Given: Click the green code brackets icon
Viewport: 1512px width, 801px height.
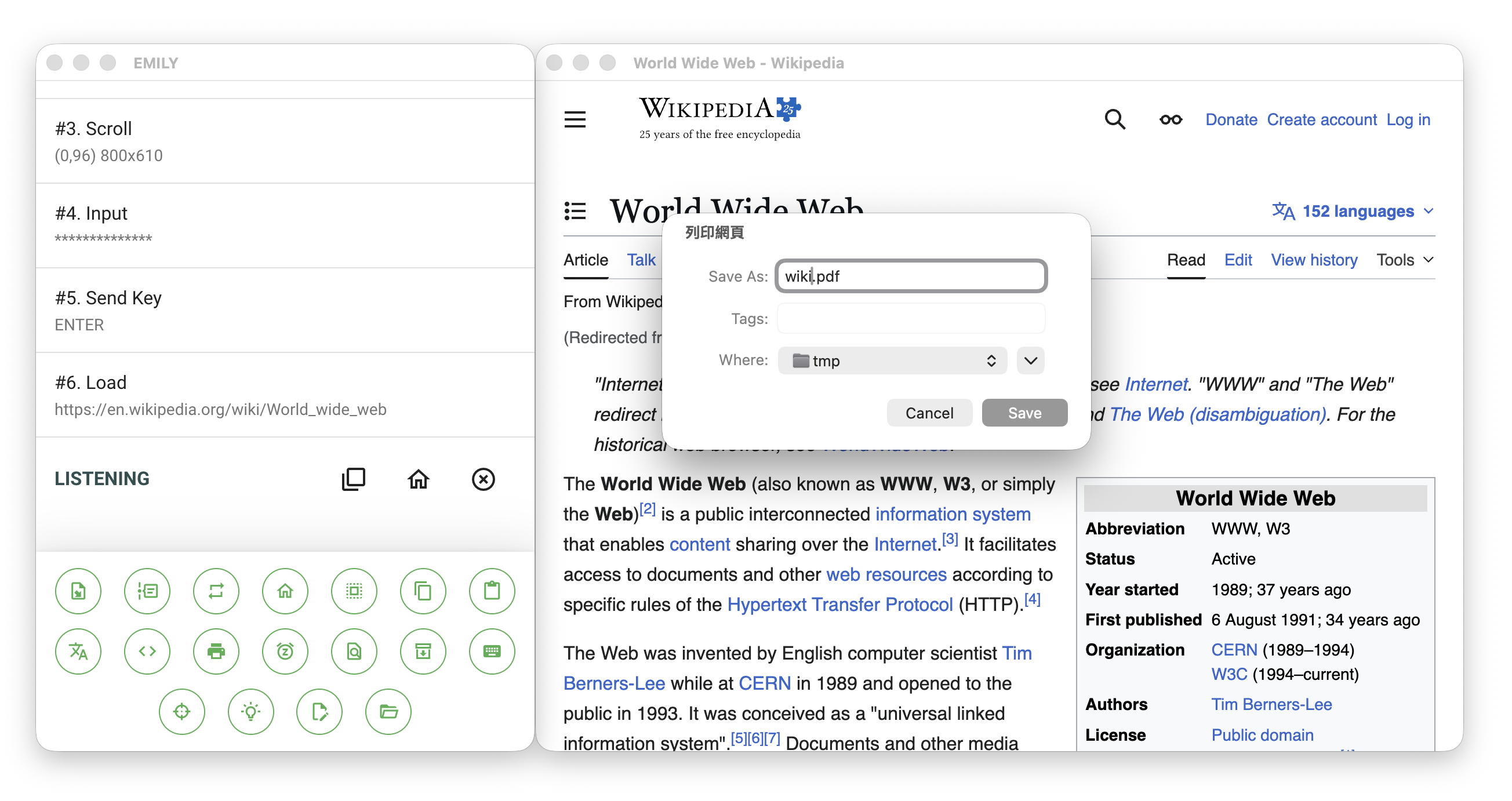Looking at the screenshot, I should tap(147, 651).
